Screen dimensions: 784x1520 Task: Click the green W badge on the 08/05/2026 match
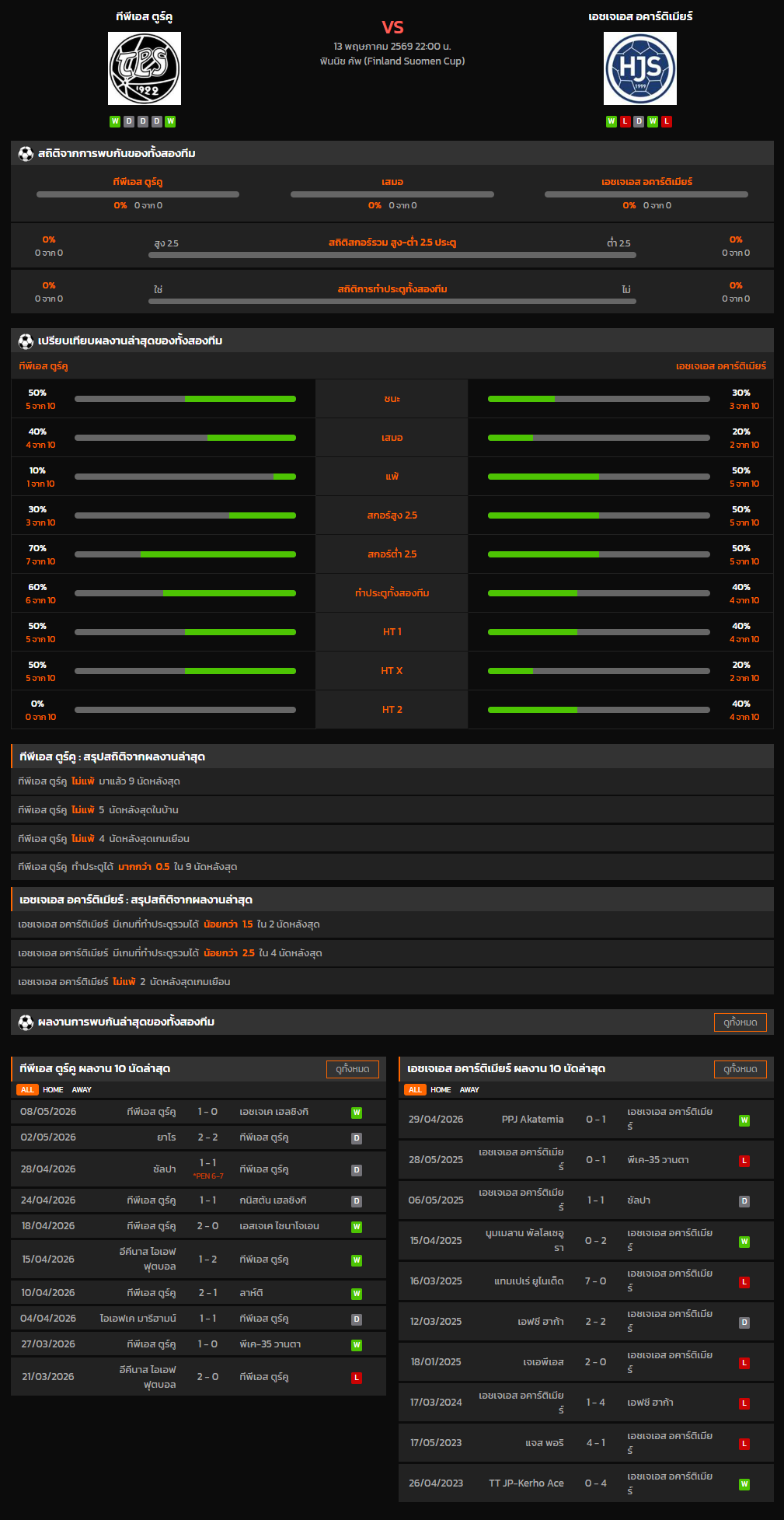(357, 1113)
